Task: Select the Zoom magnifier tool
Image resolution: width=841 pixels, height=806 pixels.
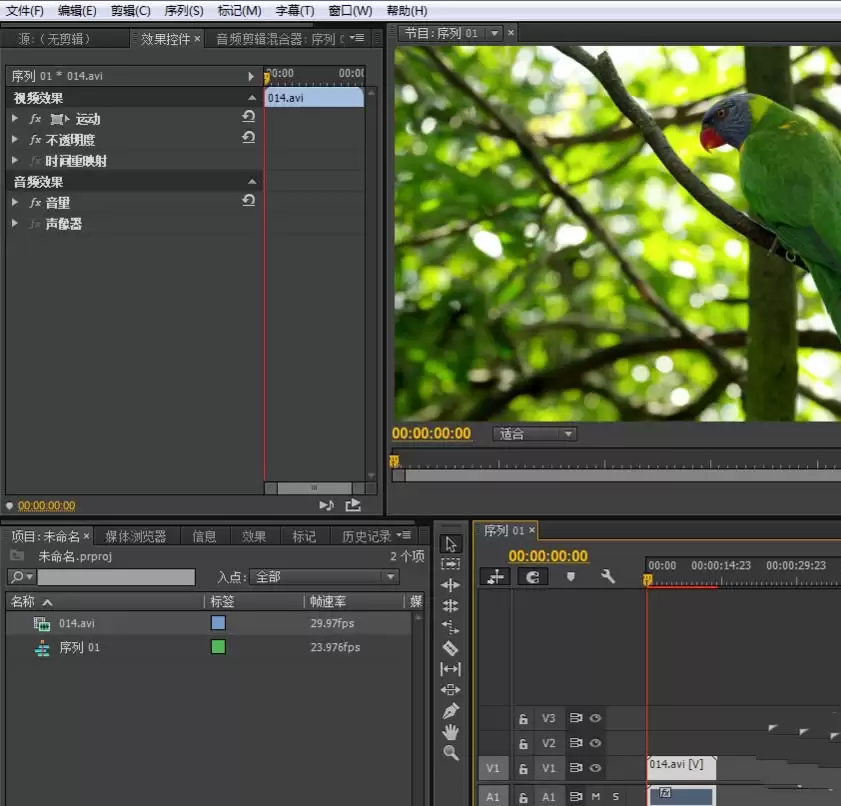Action: point(450,753)
